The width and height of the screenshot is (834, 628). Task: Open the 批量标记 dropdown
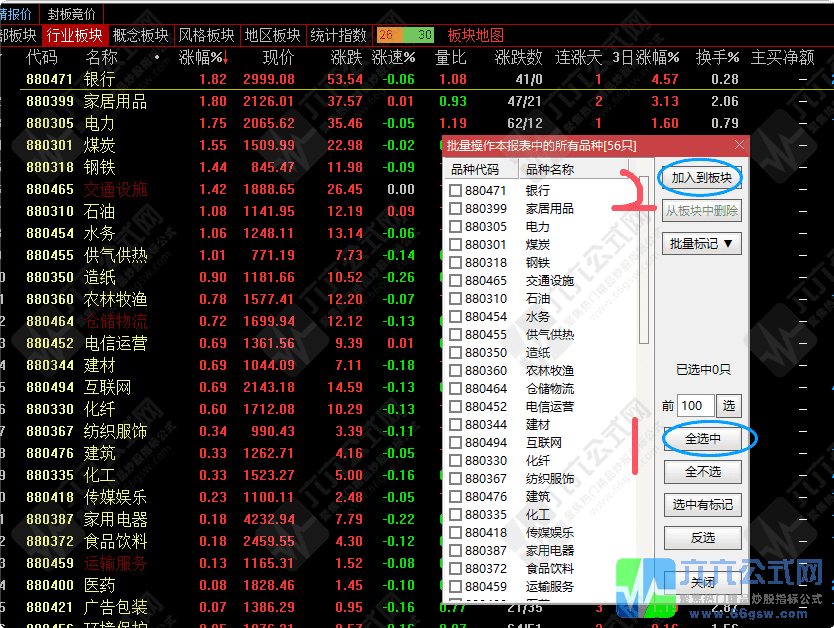(701, 243)
